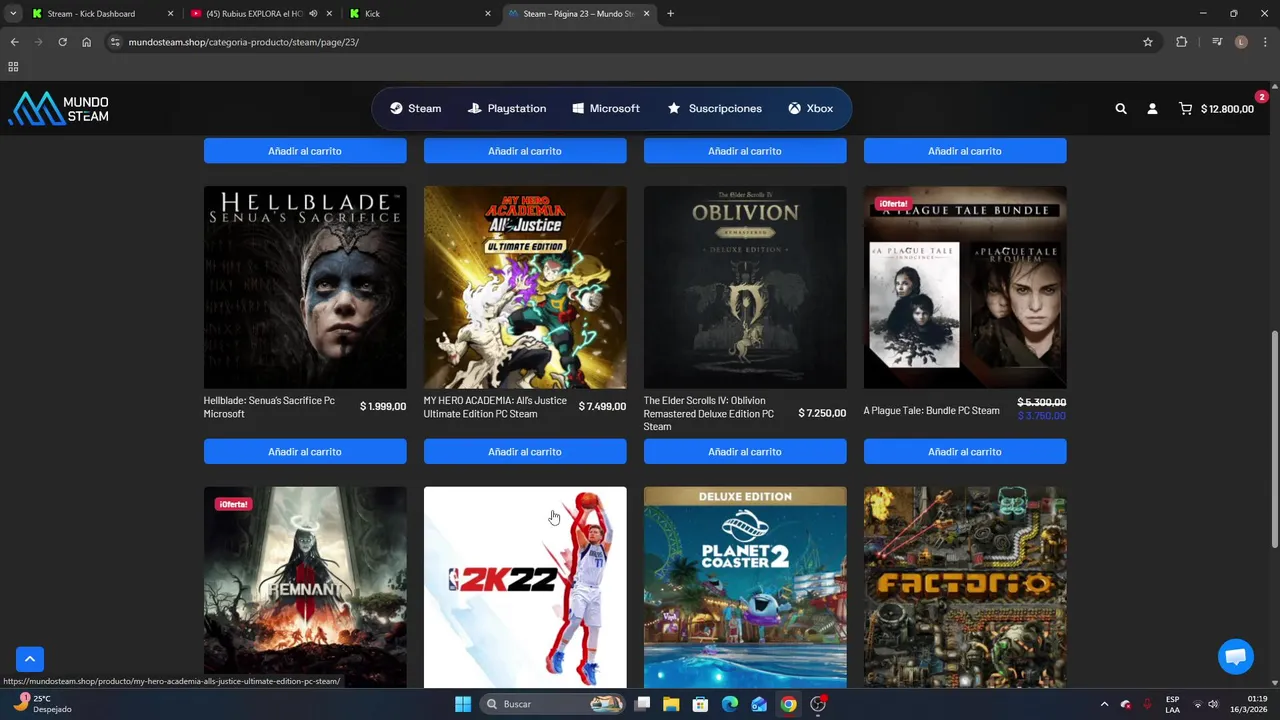Viewport: 1280px width, 720px height.
Task: Open the media control icon in Chrome toolbar
Action: 1217,42
